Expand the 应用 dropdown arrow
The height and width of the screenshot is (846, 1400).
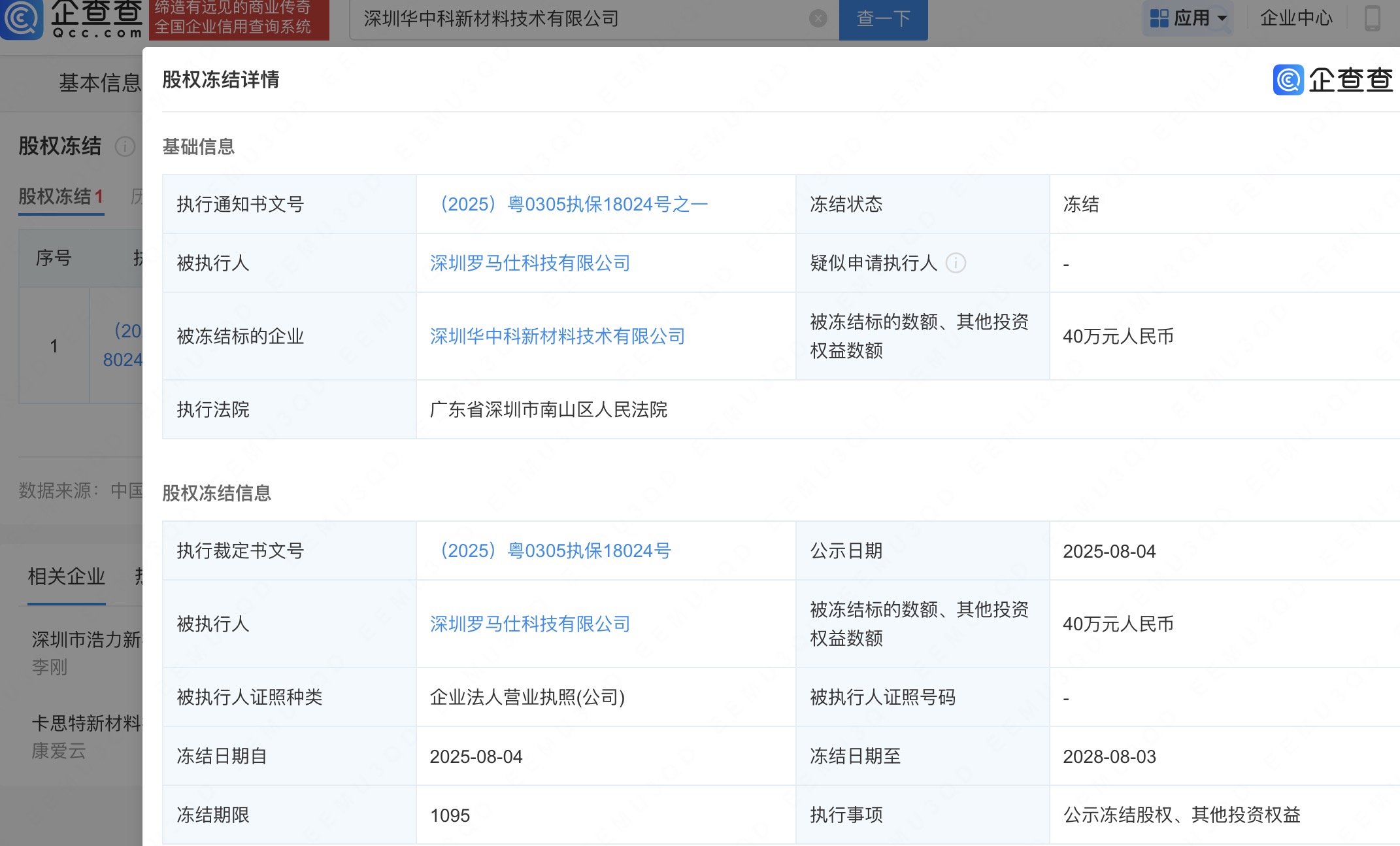coord(1222,18)
